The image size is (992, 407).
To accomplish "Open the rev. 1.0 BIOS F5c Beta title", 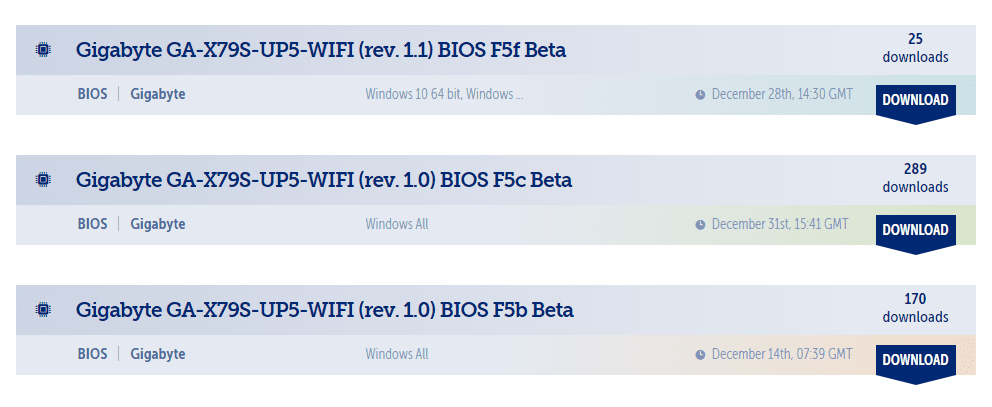I will point(324,180).
